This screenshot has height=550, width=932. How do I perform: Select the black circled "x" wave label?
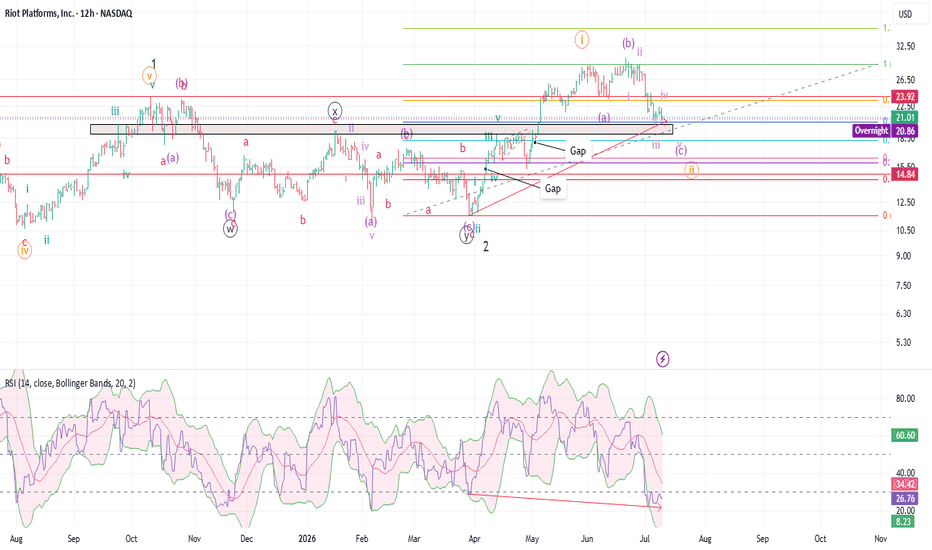coord(335,111)
